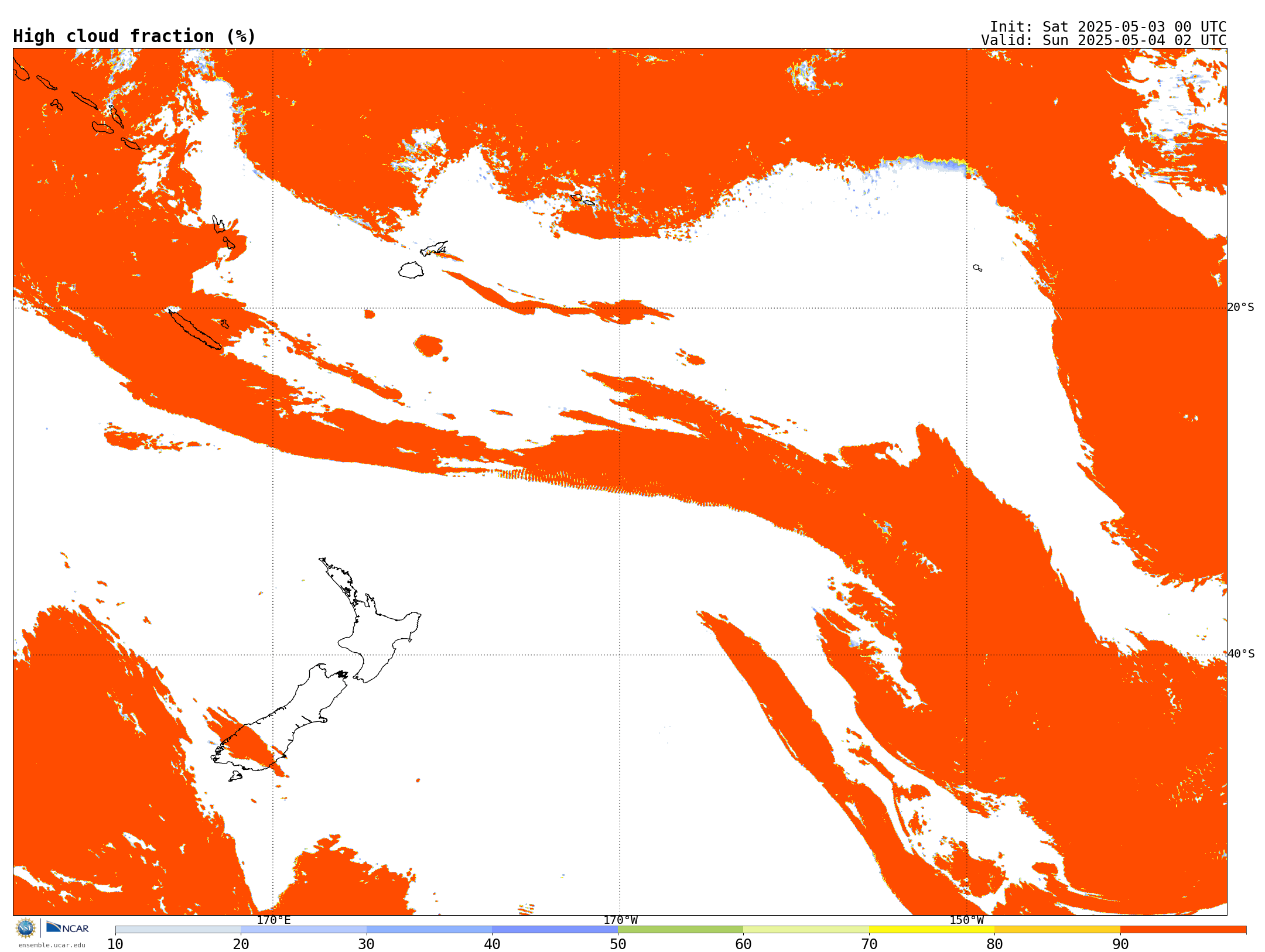Click the colorbar tick label 10
This screenshot has width=1265, height=952.
pos(115,944)
